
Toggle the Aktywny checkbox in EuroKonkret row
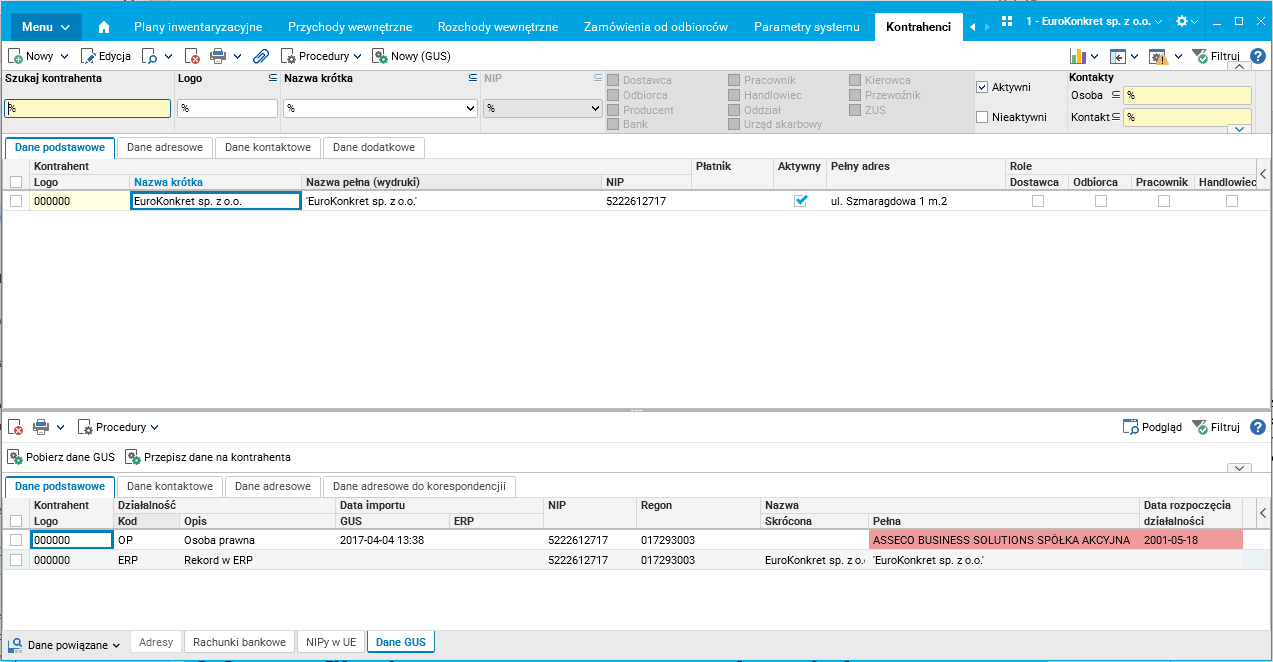tap(800, 201)
